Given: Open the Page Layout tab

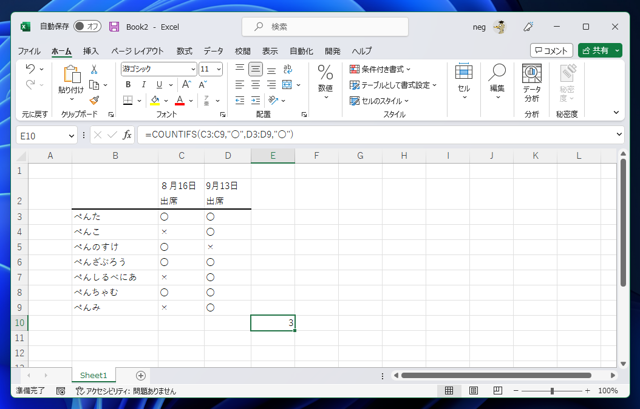Looking at the screenshot, I should [x=138, y=51].
